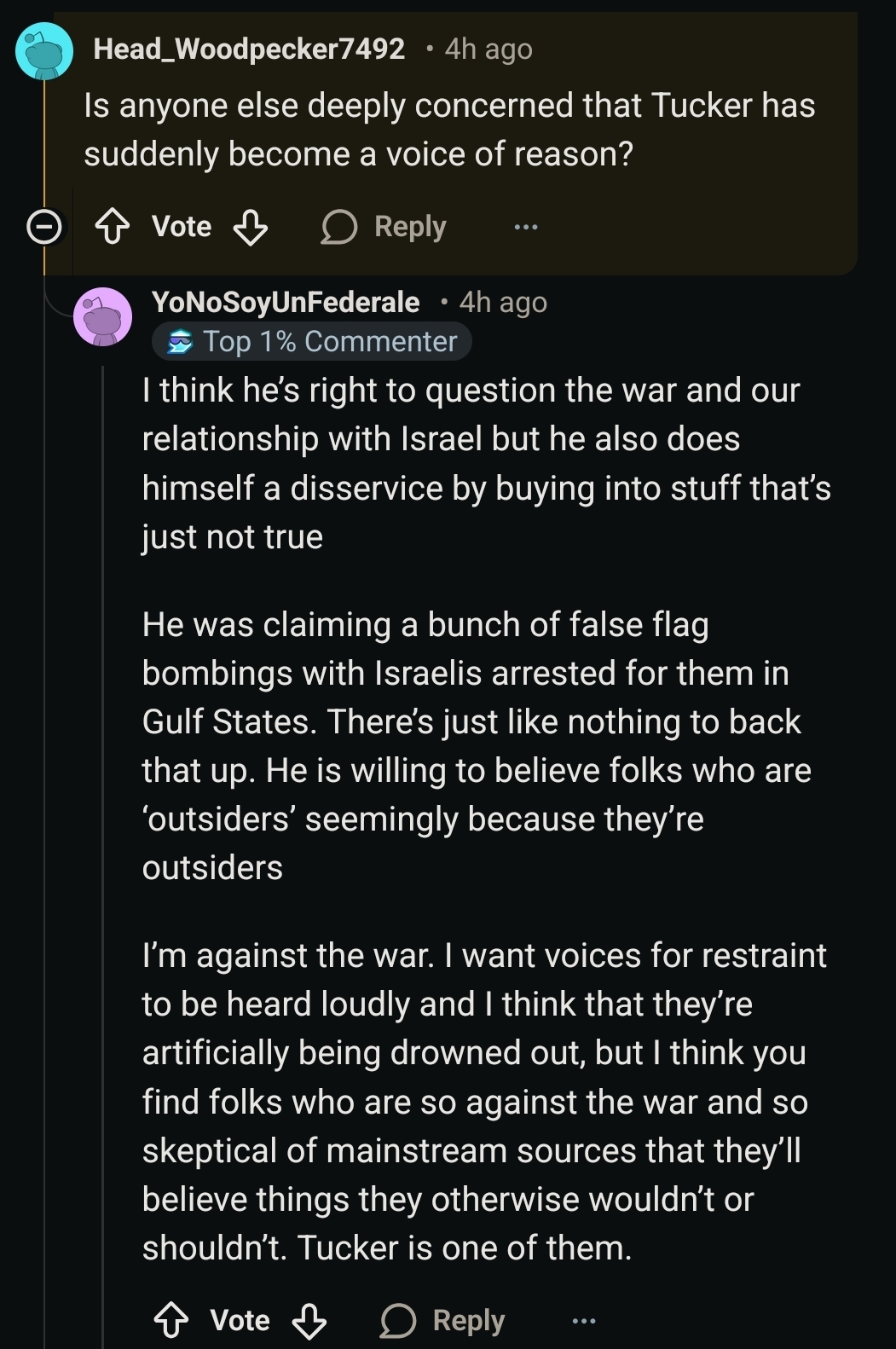The height and width of the screenshot is (1349, 896).
Task: Click the speech bubble icon beside top Reply
Action: pyautogui.click(x=338, y=228)
